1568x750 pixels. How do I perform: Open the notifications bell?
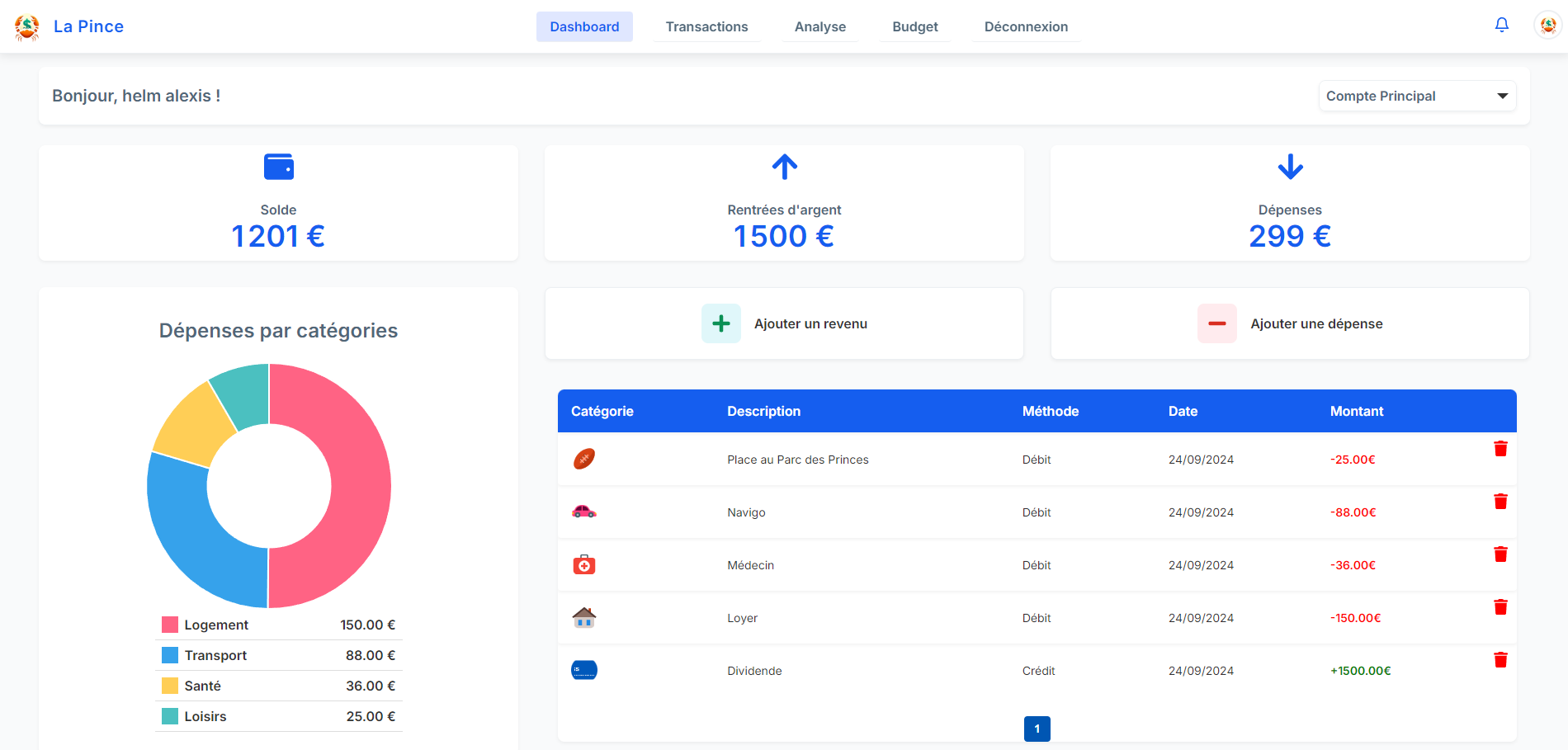click(x=1502, y=26)
